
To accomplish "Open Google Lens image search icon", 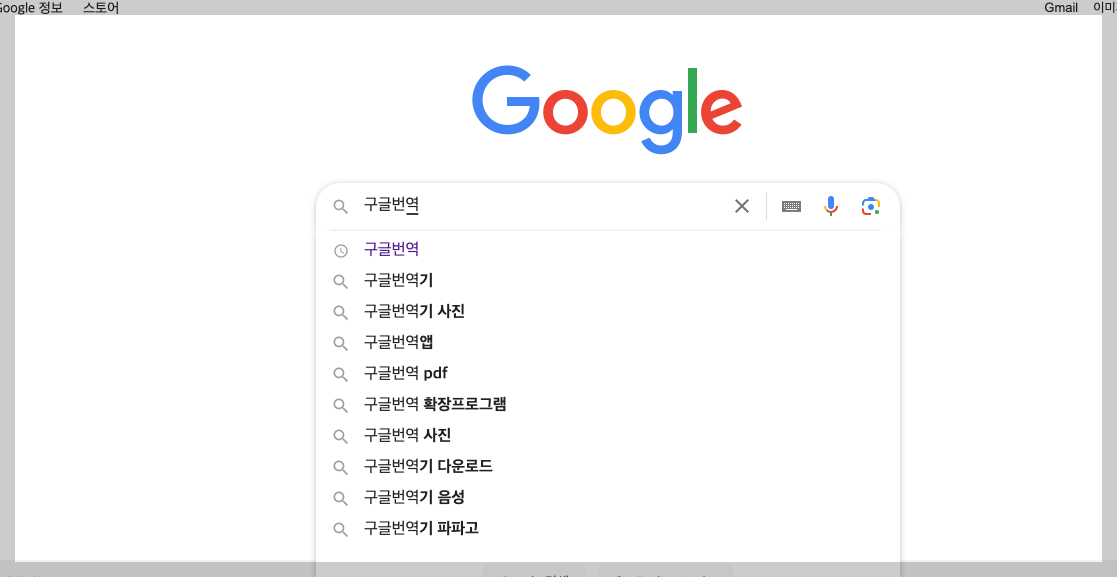I will 870,206.
